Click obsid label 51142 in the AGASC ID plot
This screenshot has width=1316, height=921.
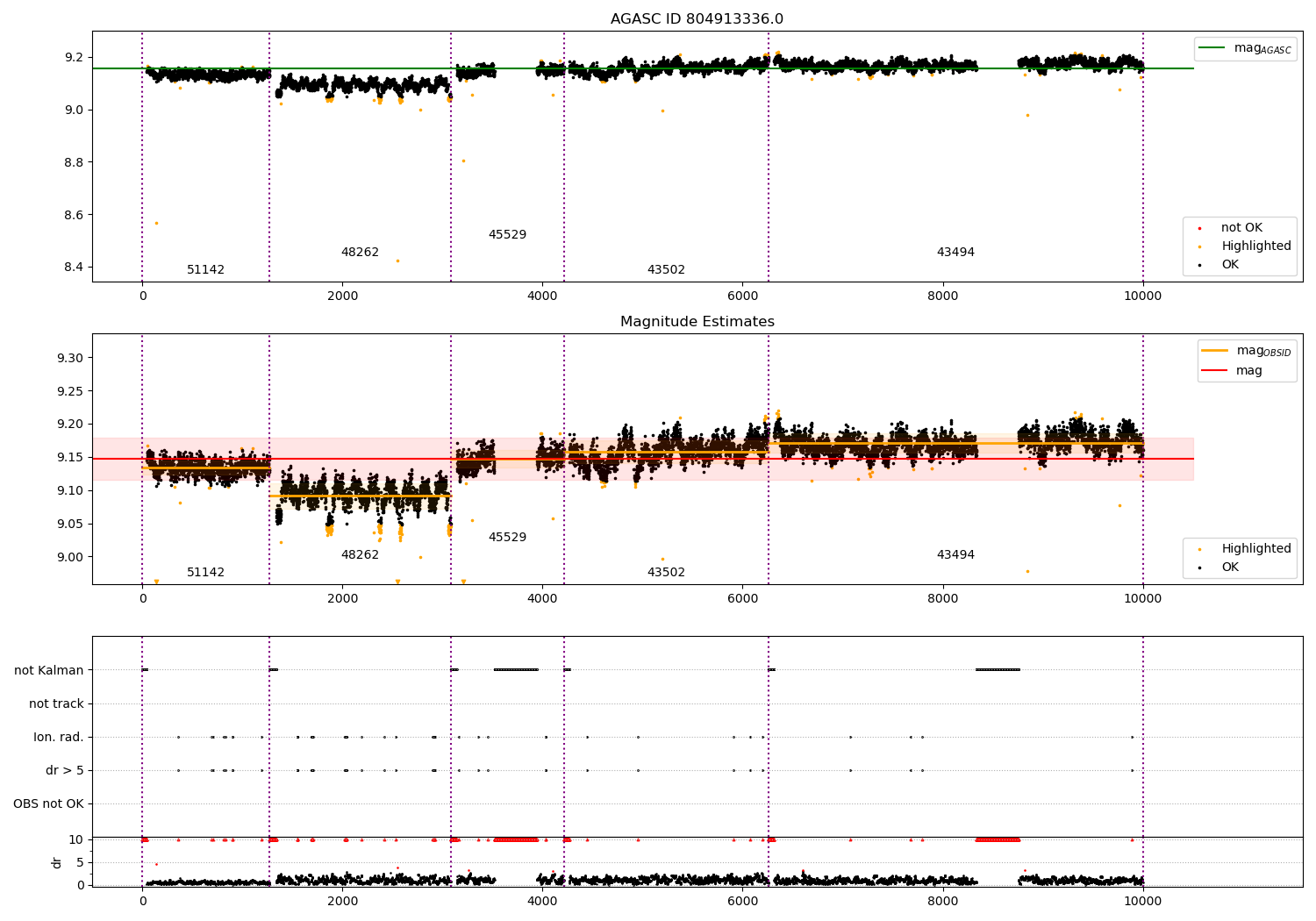tap(206, 270)
